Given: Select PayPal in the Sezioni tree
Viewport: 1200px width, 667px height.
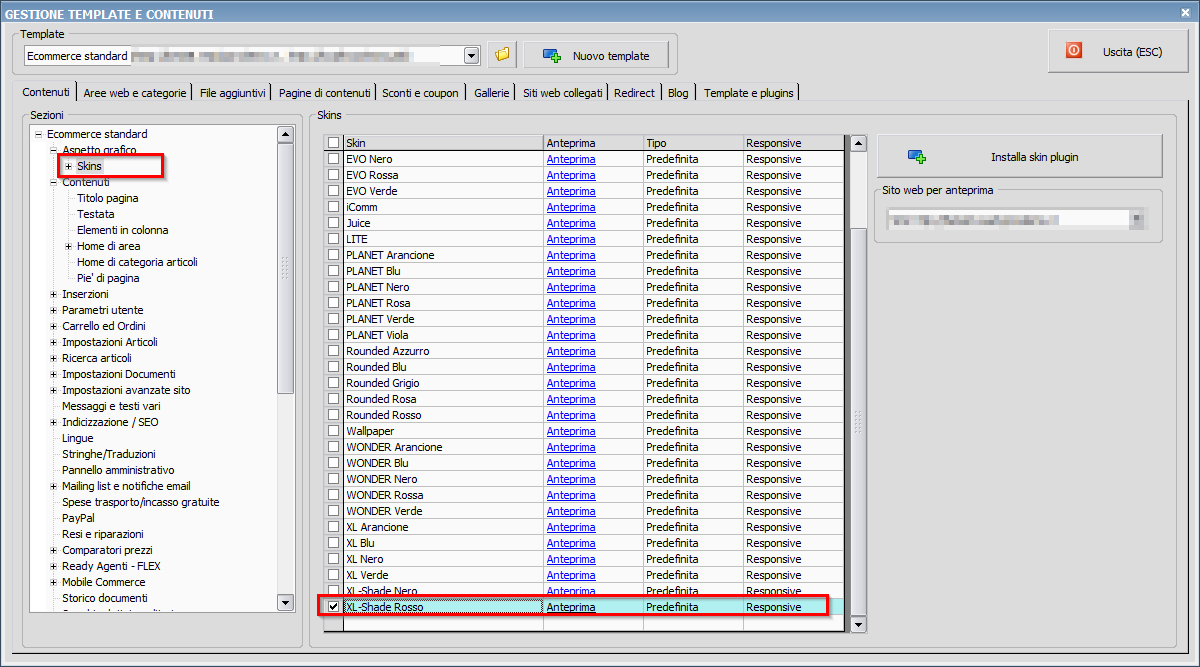Looking at the screenshot, I should (x=78, y=518).
